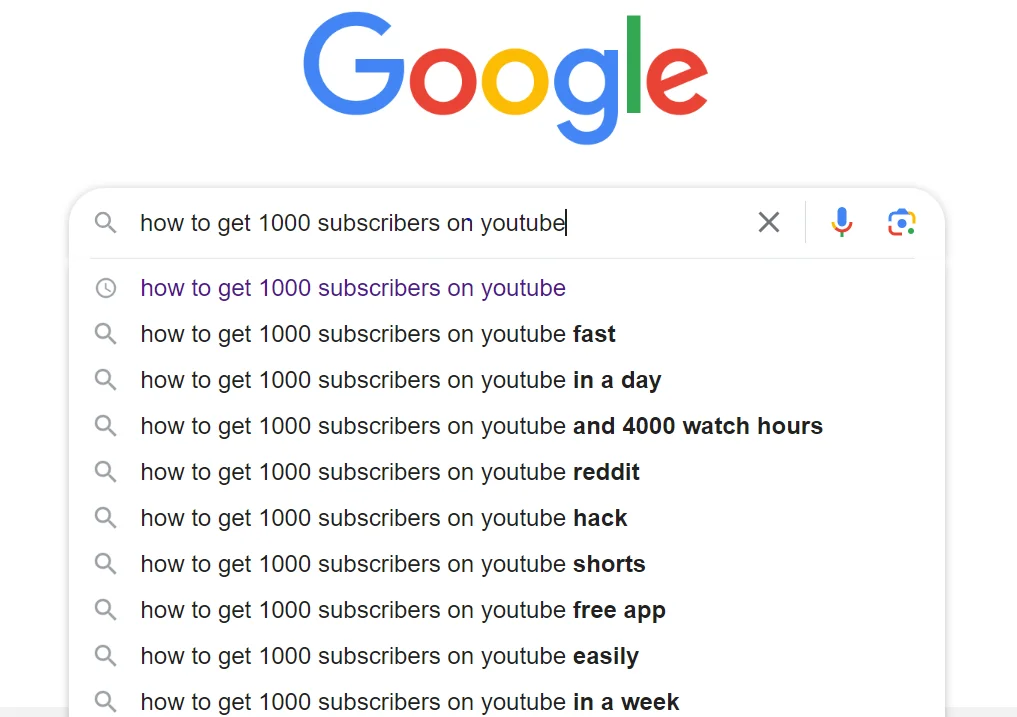Select the previously searched purple suggestion
The image size is (1017, 717).
click(353, 288)
